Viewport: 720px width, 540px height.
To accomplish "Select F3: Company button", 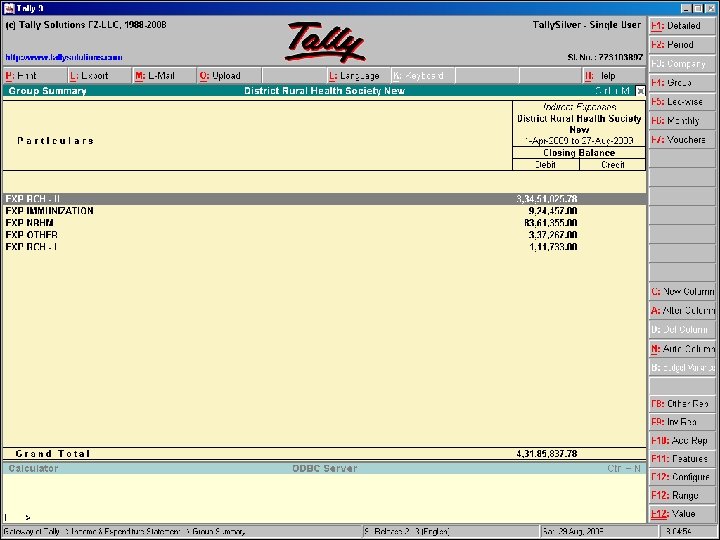I will 682,64.
